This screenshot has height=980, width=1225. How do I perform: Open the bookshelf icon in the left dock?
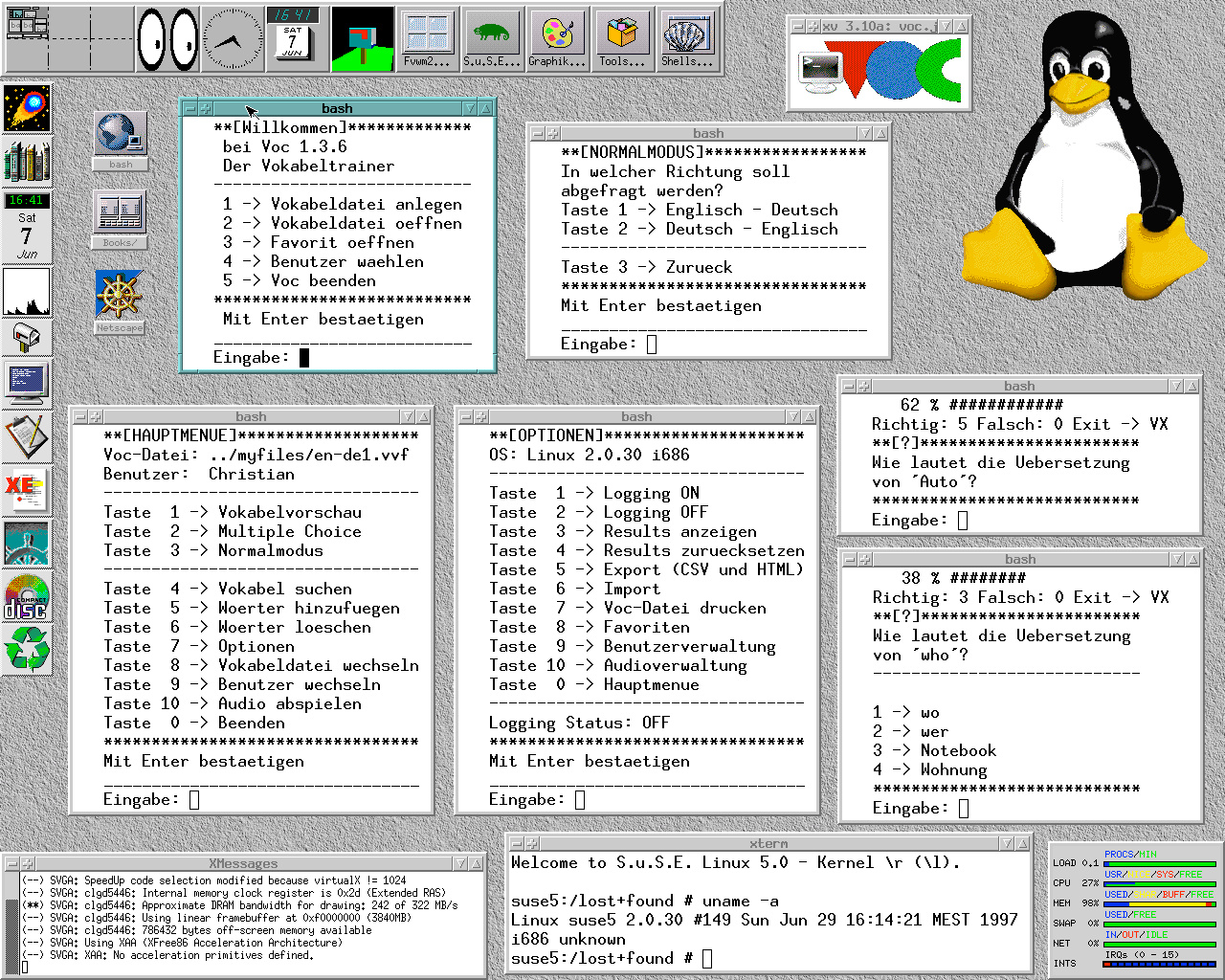(x=27, y=162)
